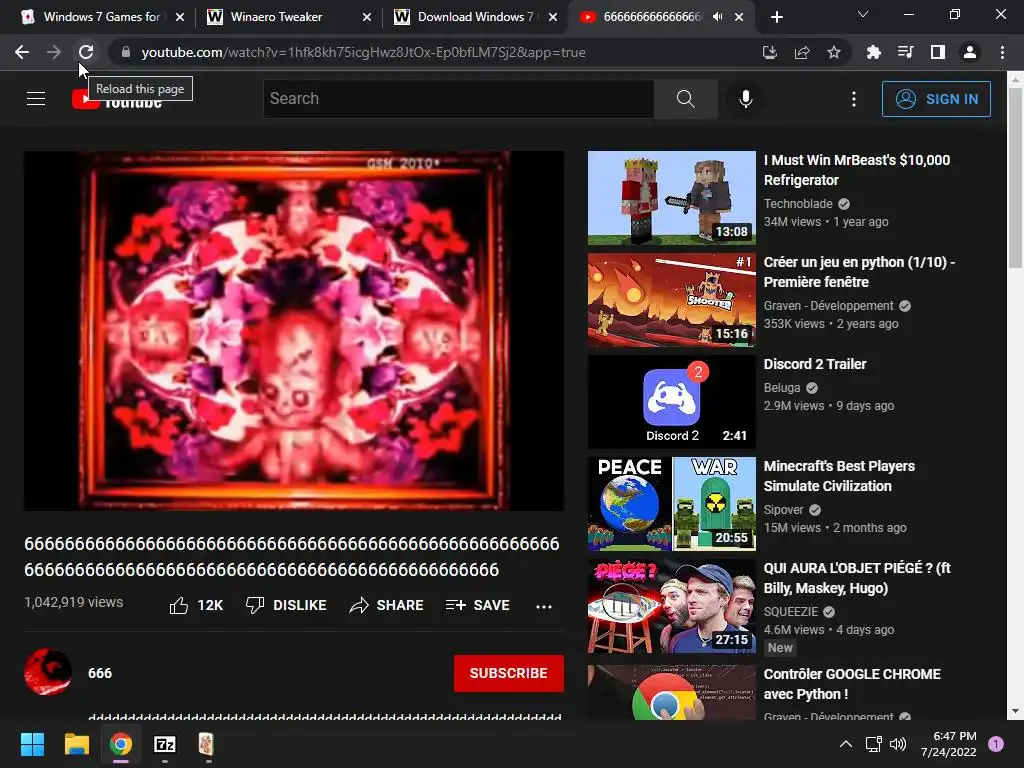The width and height of the screenshot is (1024, 768).
Task: Open the Technoblade channel name
Action: point(798,204)
